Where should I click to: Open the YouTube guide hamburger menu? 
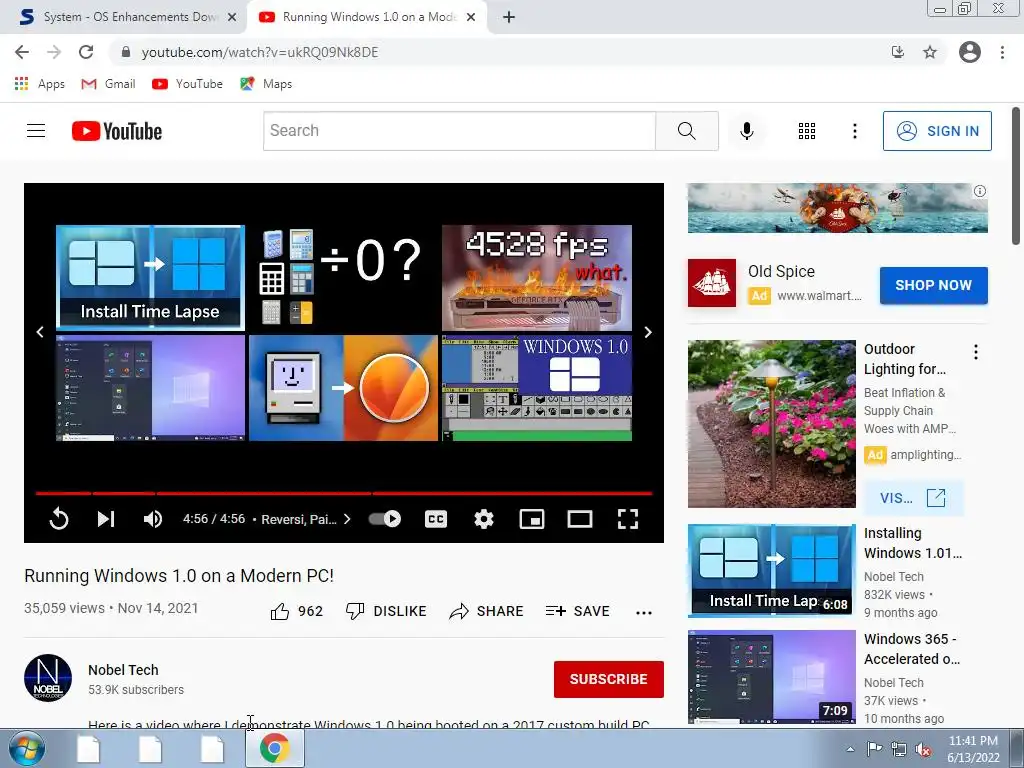pyautogui.click(x=36, y=131)
